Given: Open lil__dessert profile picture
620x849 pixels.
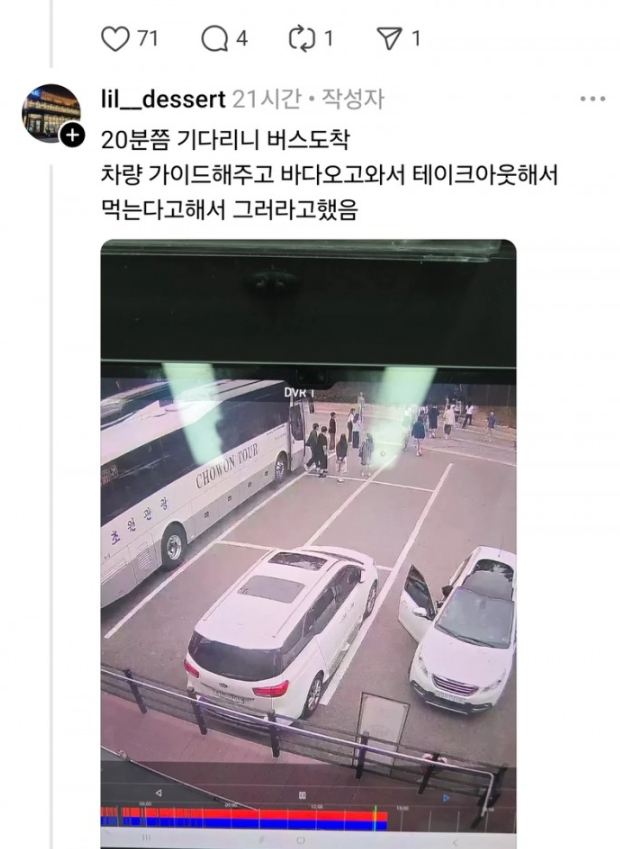Looking at the screenshot, I should point(51,113).
